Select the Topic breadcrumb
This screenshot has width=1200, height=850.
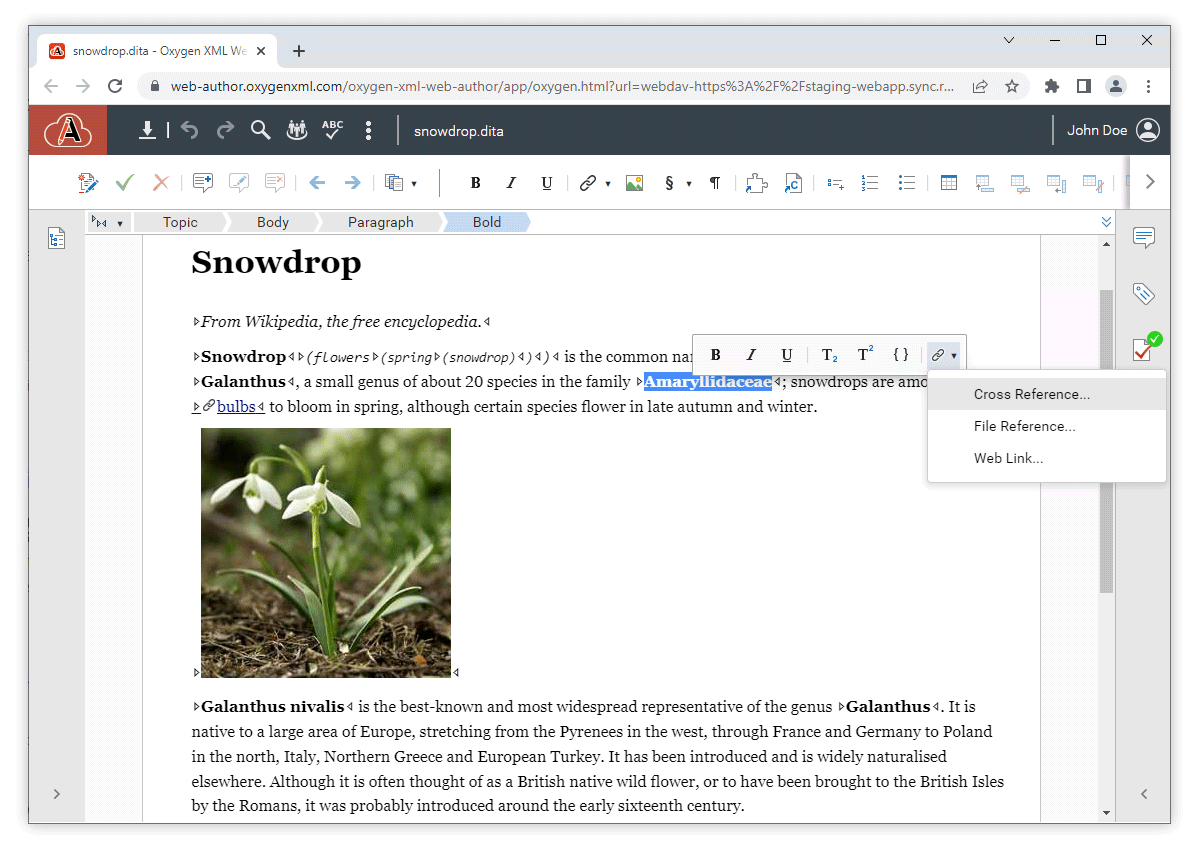pos(180,222)
